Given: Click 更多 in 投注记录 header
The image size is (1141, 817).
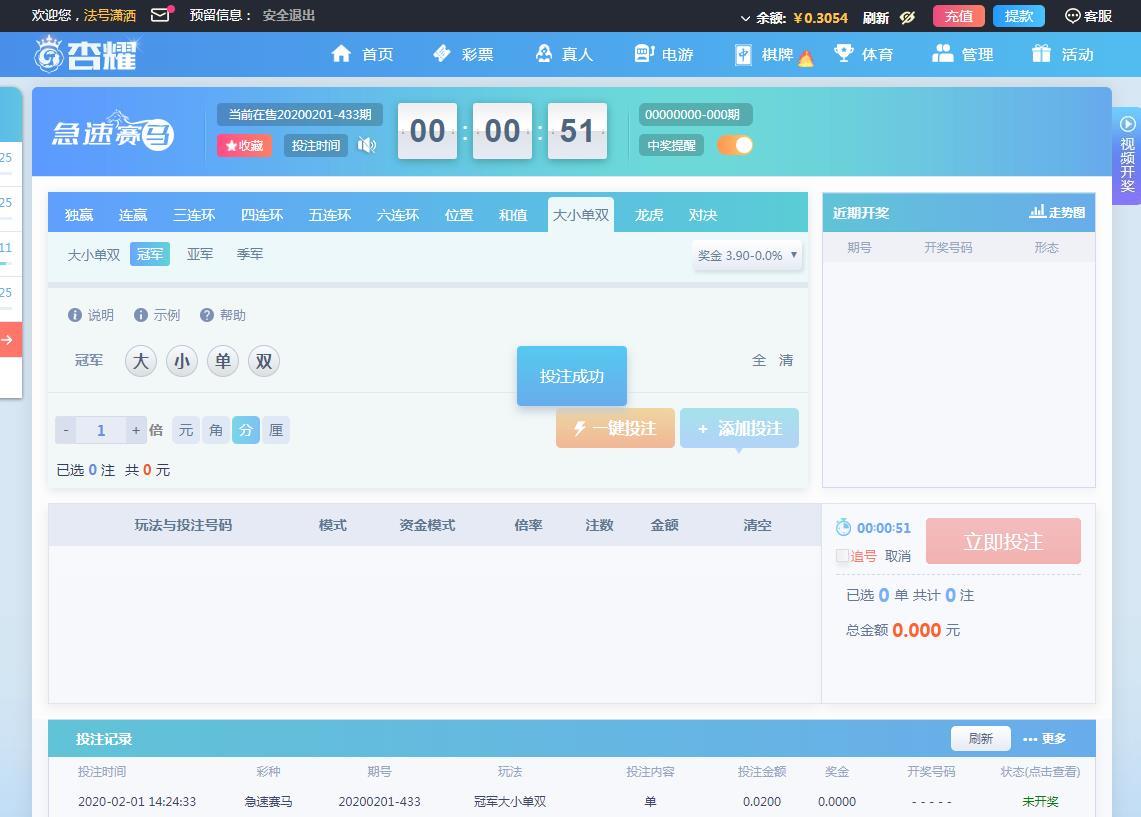Looking at the screenshot, I should click(x=1044, y=738).
